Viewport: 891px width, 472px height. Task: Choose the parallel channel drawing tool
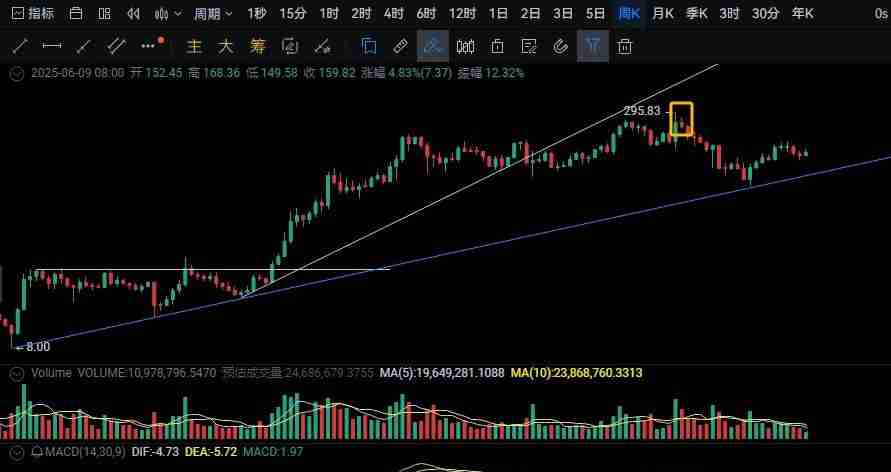[x=117, y=46]
